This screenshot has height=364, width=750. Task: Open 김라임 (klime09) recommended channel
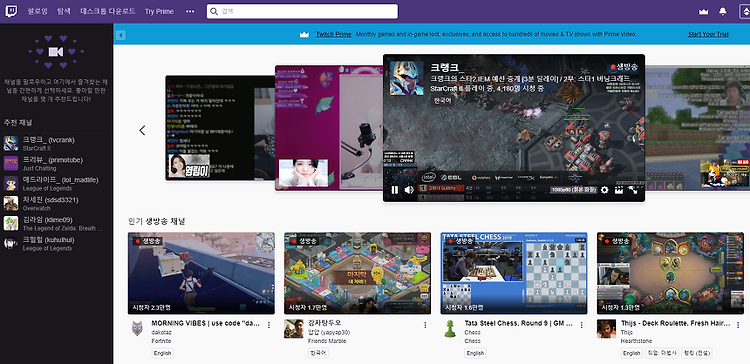56,223
